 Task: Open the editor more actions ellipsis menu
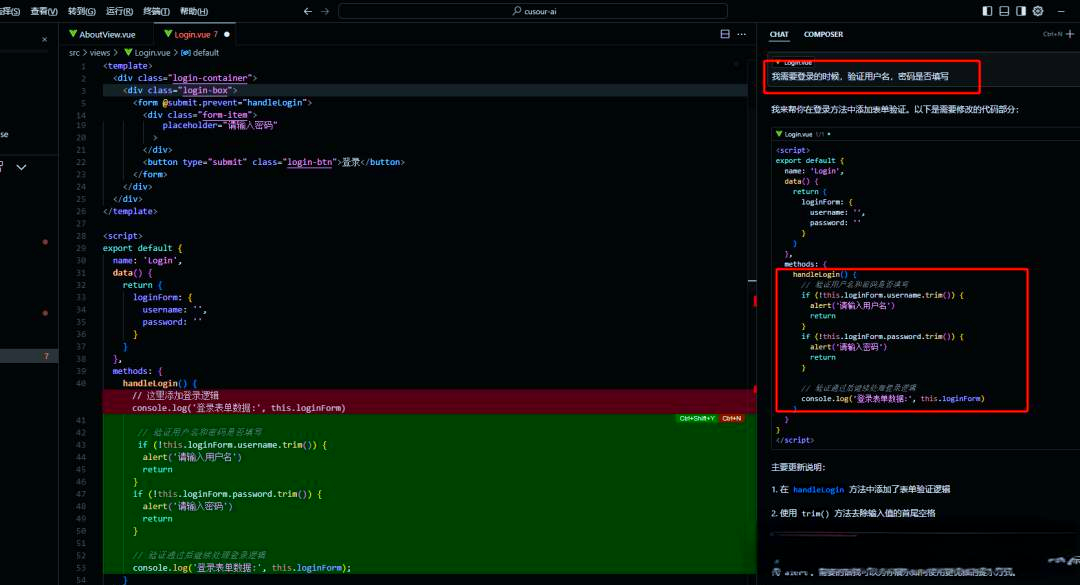(x=741, y=34)
